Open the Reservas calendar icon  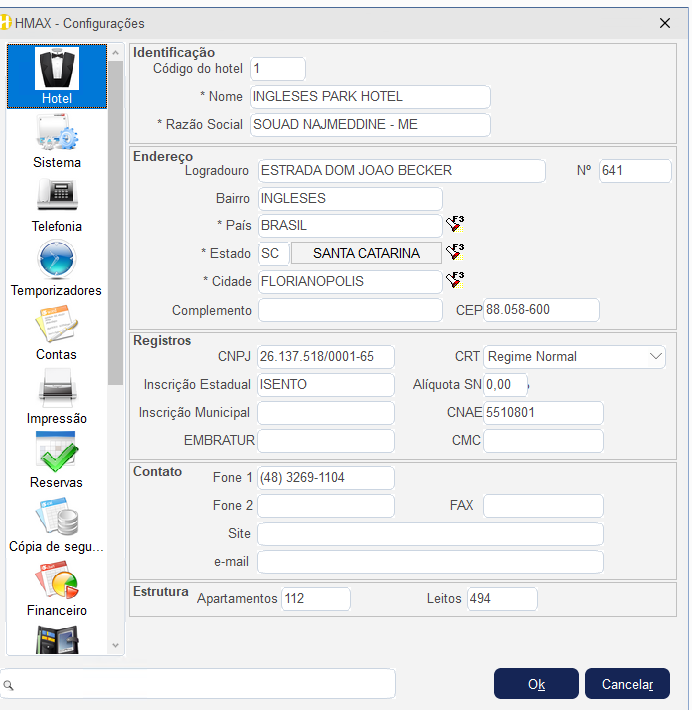click(x=57, y=452)
